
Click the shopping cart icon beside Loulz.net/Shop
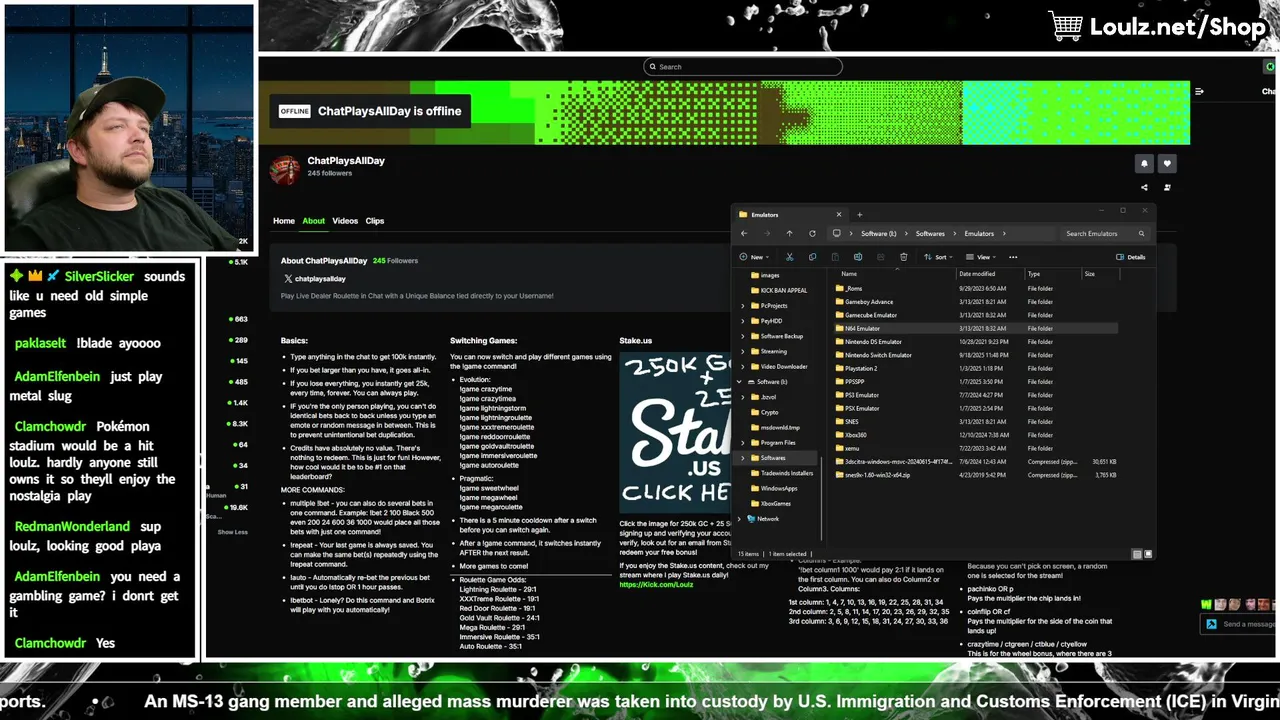tap(1066, 26)
